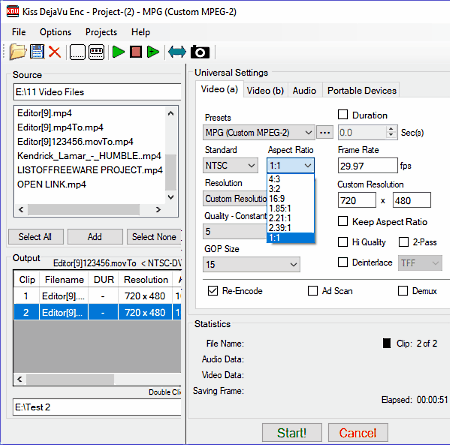Open the GOP Size dropdown
Image resolution: width=450 pixels, height=445 pixels.
coord(251,264)
